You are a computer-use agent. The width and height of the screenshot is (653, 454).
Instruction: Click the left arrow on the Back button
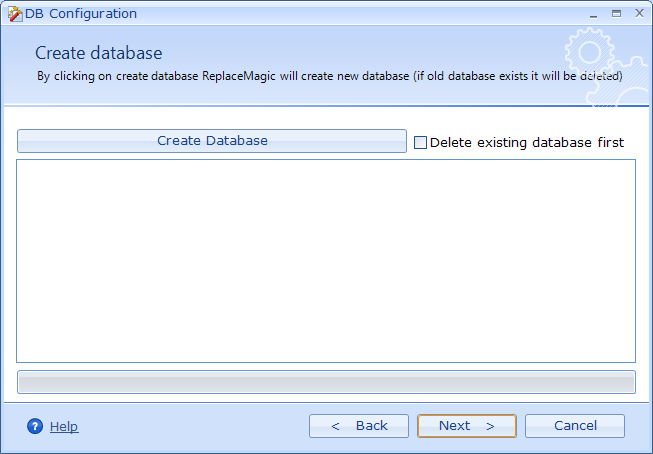click(336, 426)
